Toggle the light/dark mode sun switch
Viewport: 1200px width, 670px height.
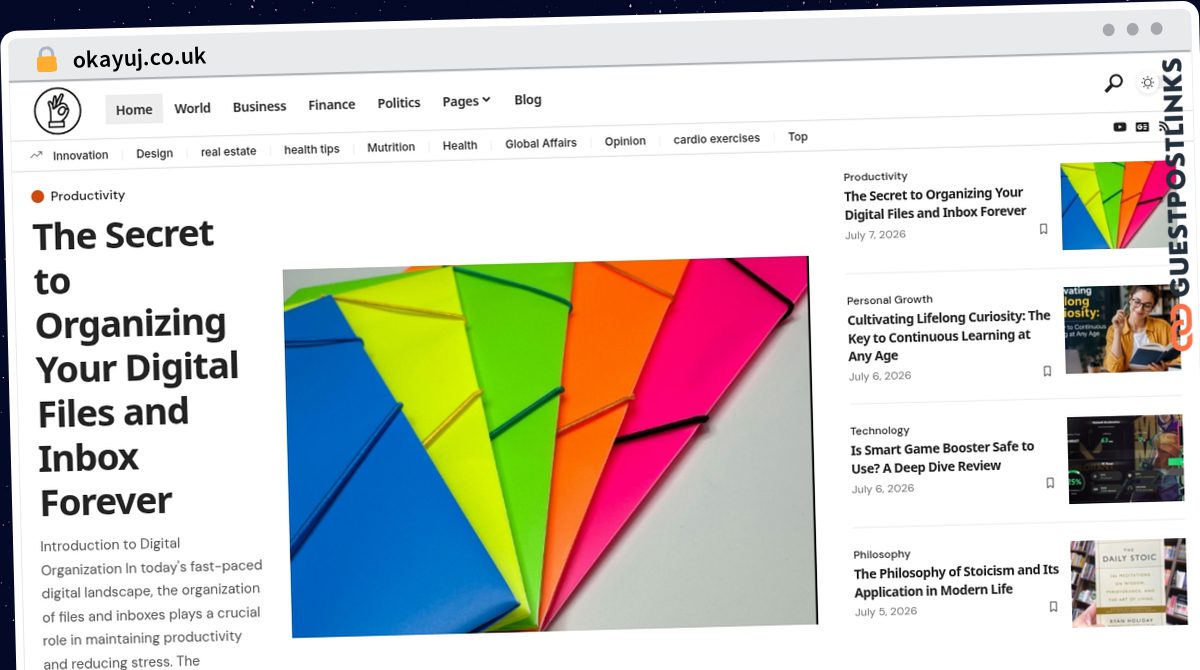pos(1147,83)
